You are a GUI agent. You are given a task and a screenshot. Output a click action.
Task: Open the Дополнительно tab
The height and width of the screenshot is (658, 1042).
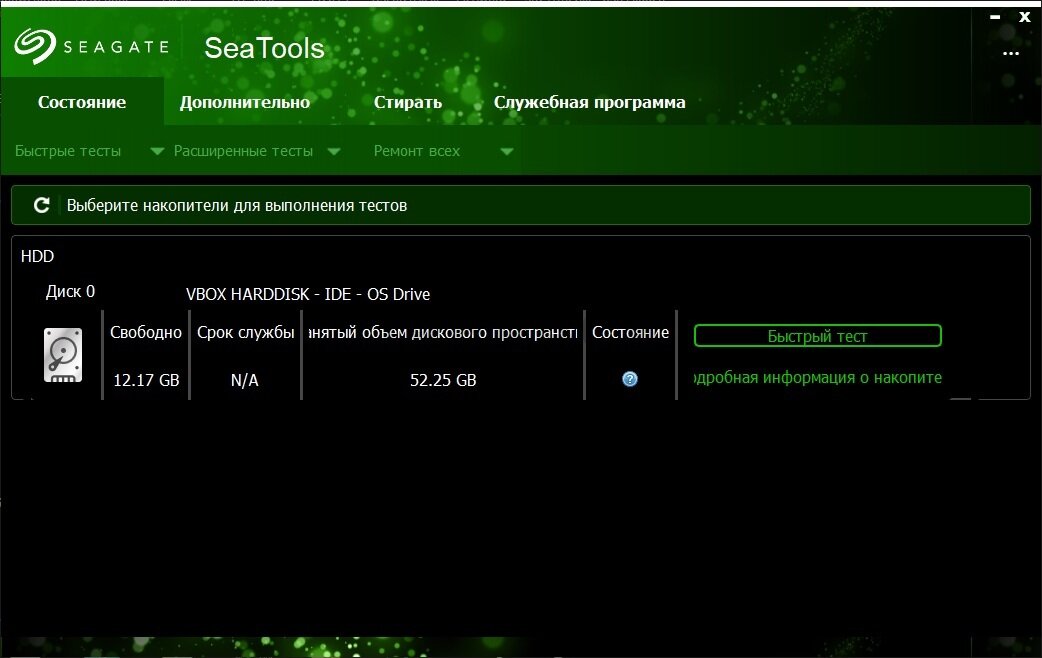[x=245, y=102]
